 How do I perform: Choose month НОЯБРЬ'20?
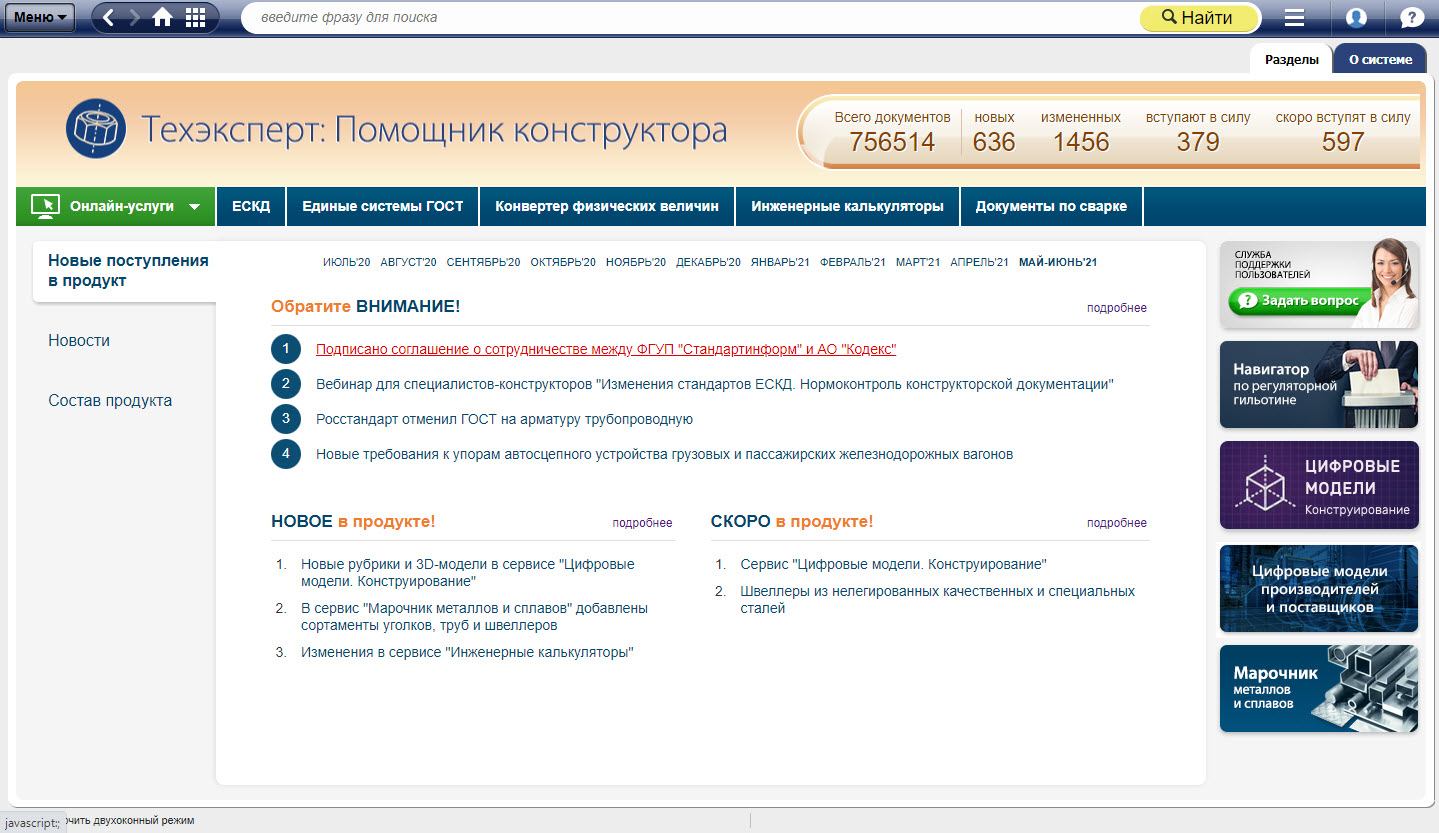pos(636,263)
